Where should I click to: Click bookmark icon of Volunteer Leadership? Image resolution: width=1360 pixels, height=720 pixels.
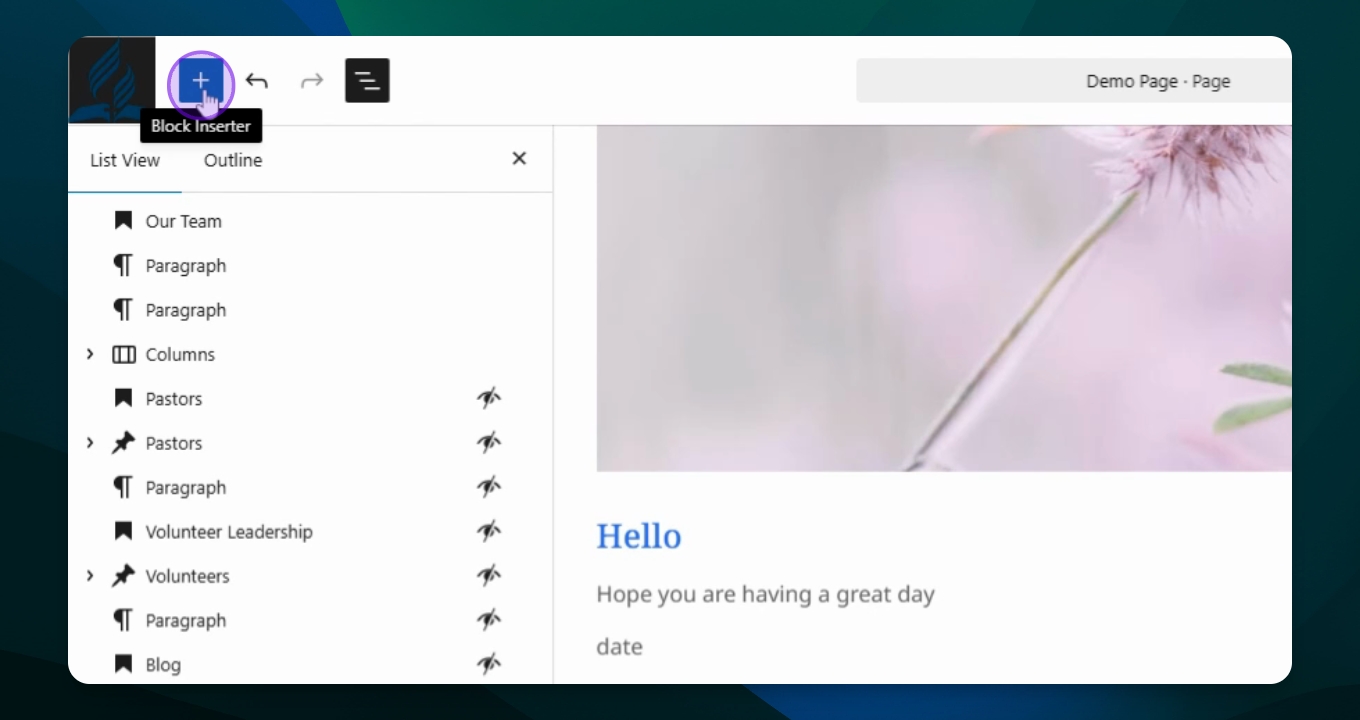point(123,531)
